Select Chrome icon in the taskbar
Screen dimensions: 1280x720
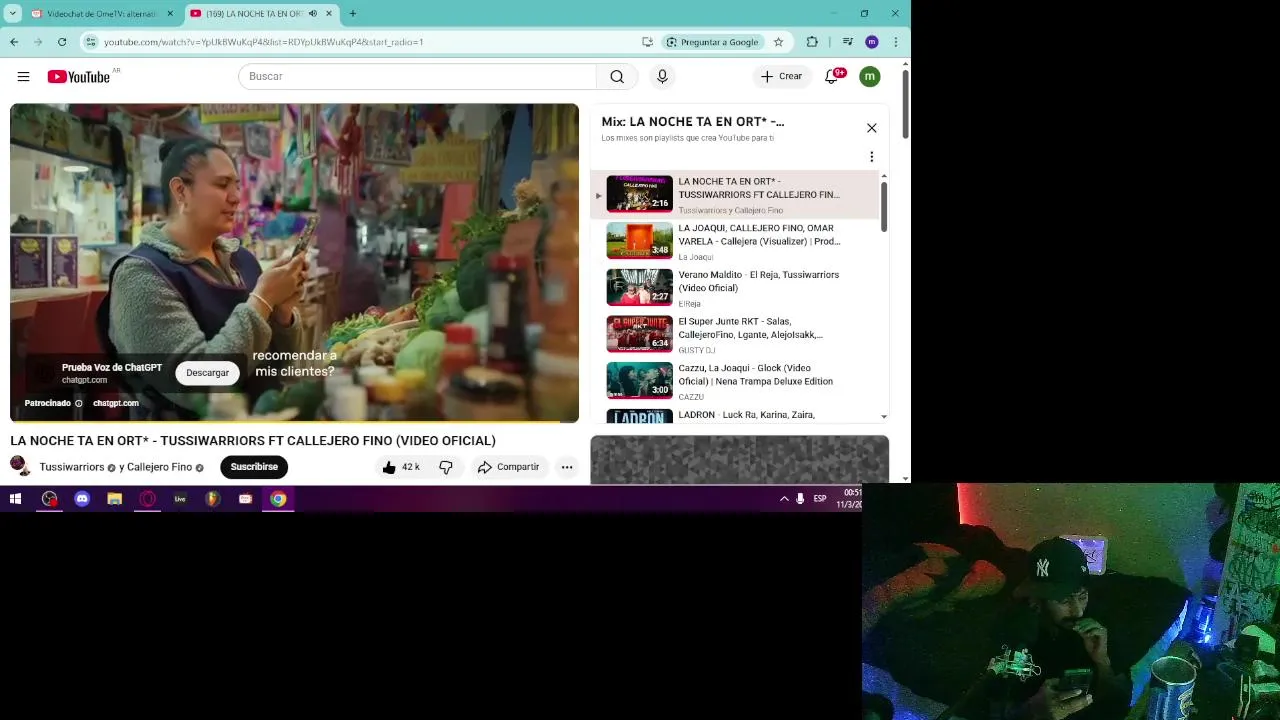click(x=278, y=499)
